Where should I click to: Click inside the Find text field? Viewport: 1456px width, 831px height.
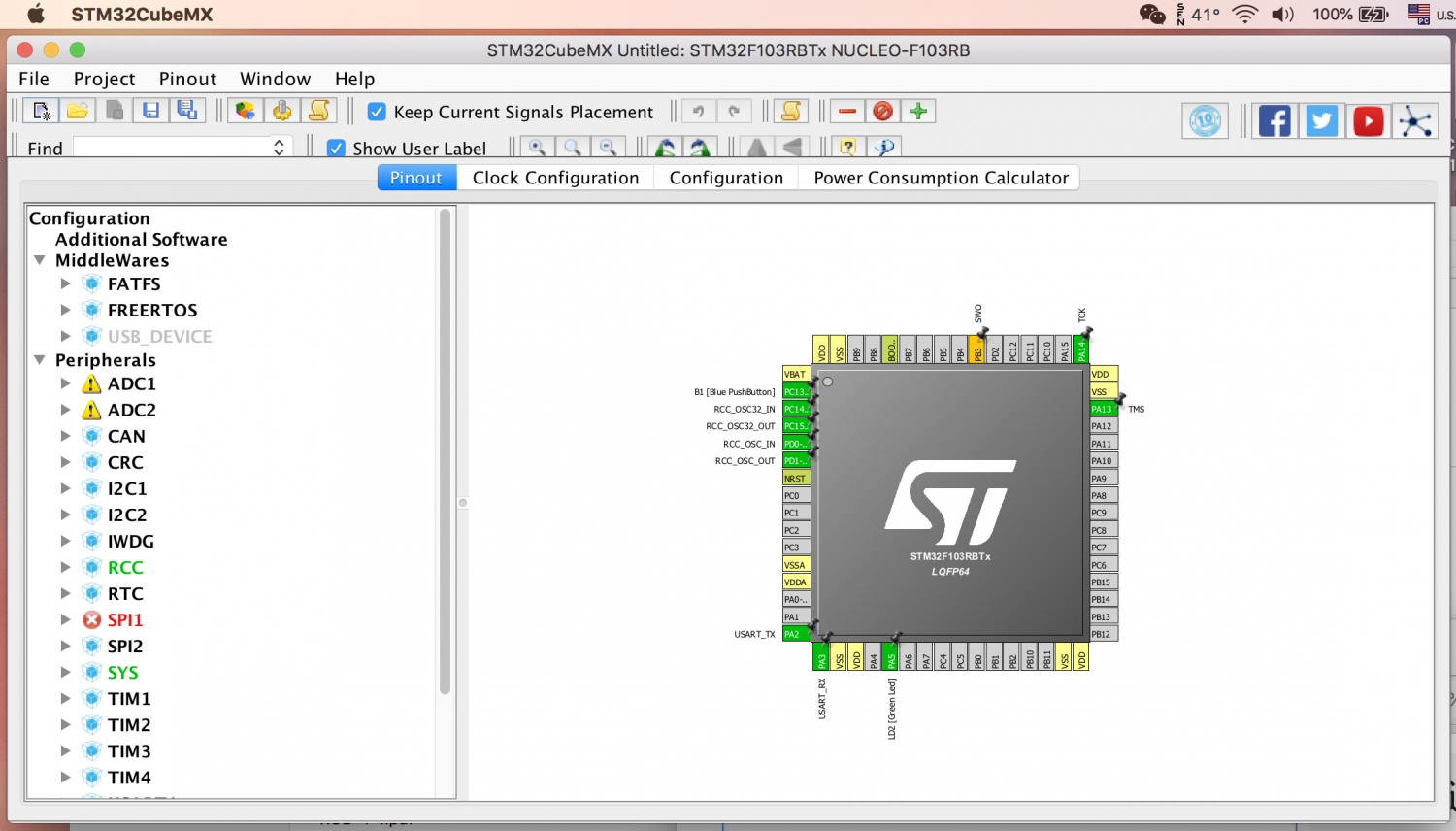(x=172, y=148)
